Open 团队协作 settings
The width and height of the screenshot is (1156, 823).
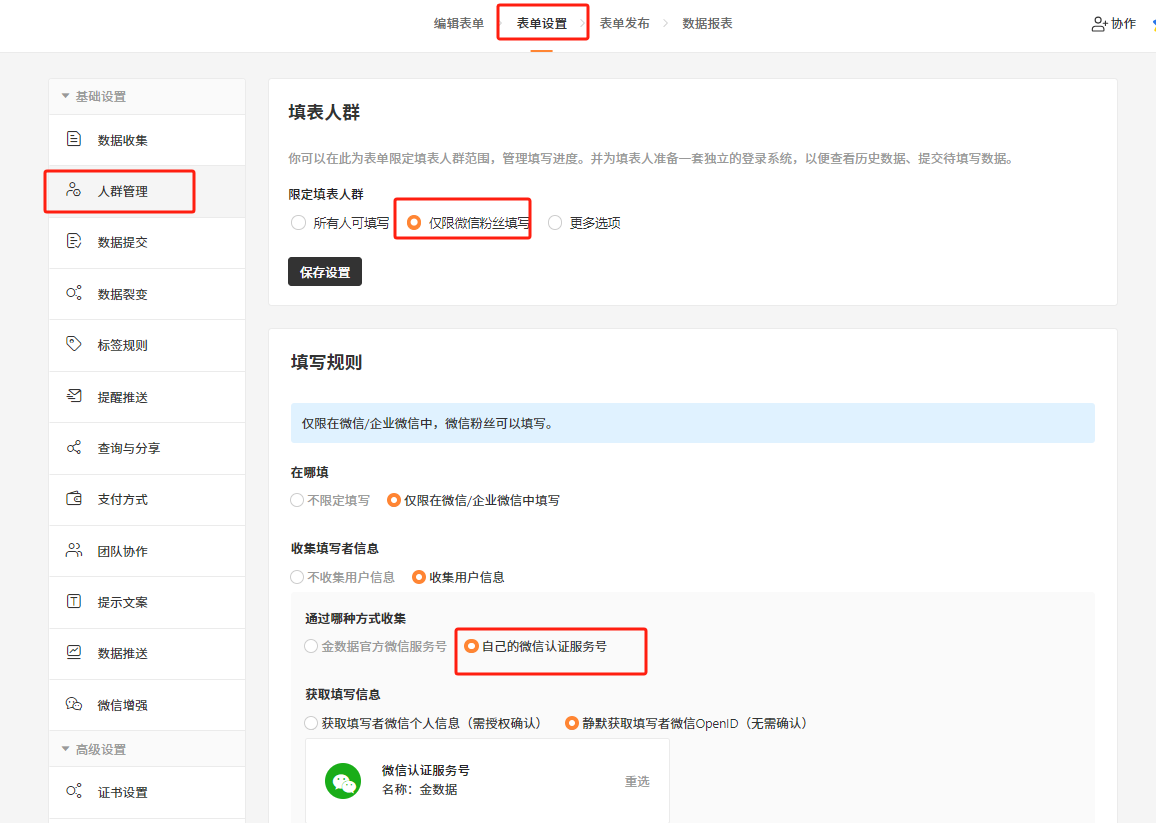147,551
